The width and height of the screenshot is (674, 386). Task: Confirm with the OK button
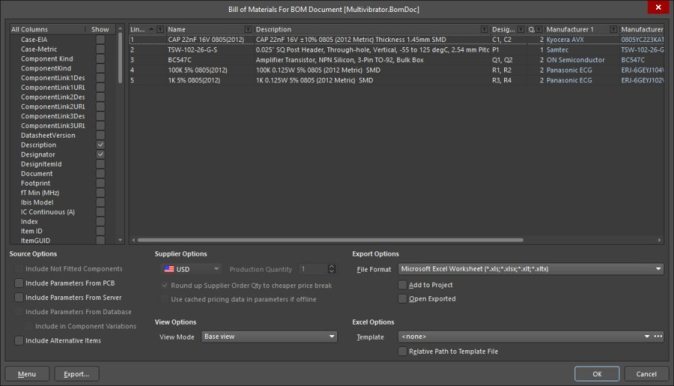597,374
